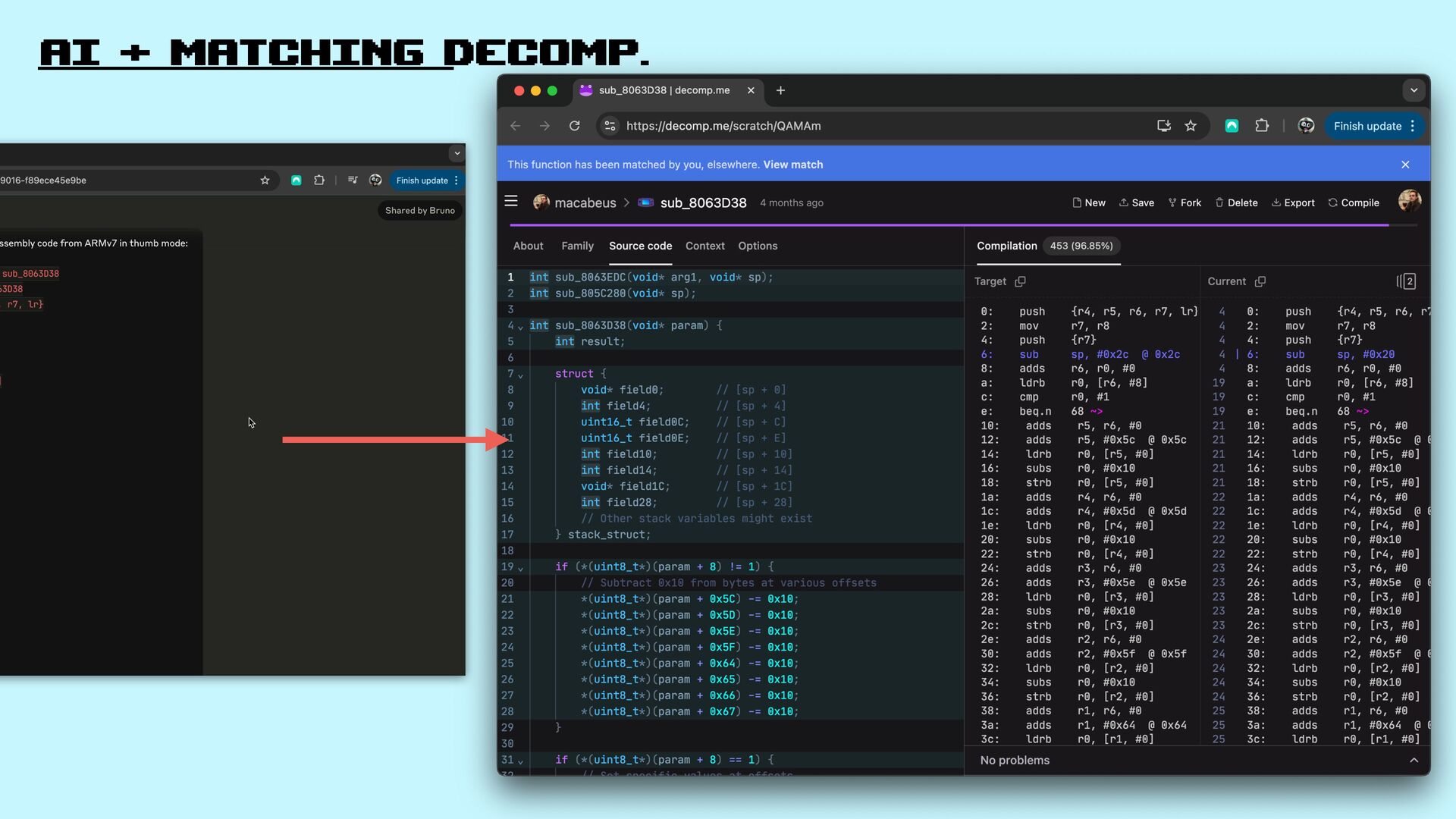Screen dimensions: 1456x819
Task: Switch to the Context tab
Action: (704, 246)
